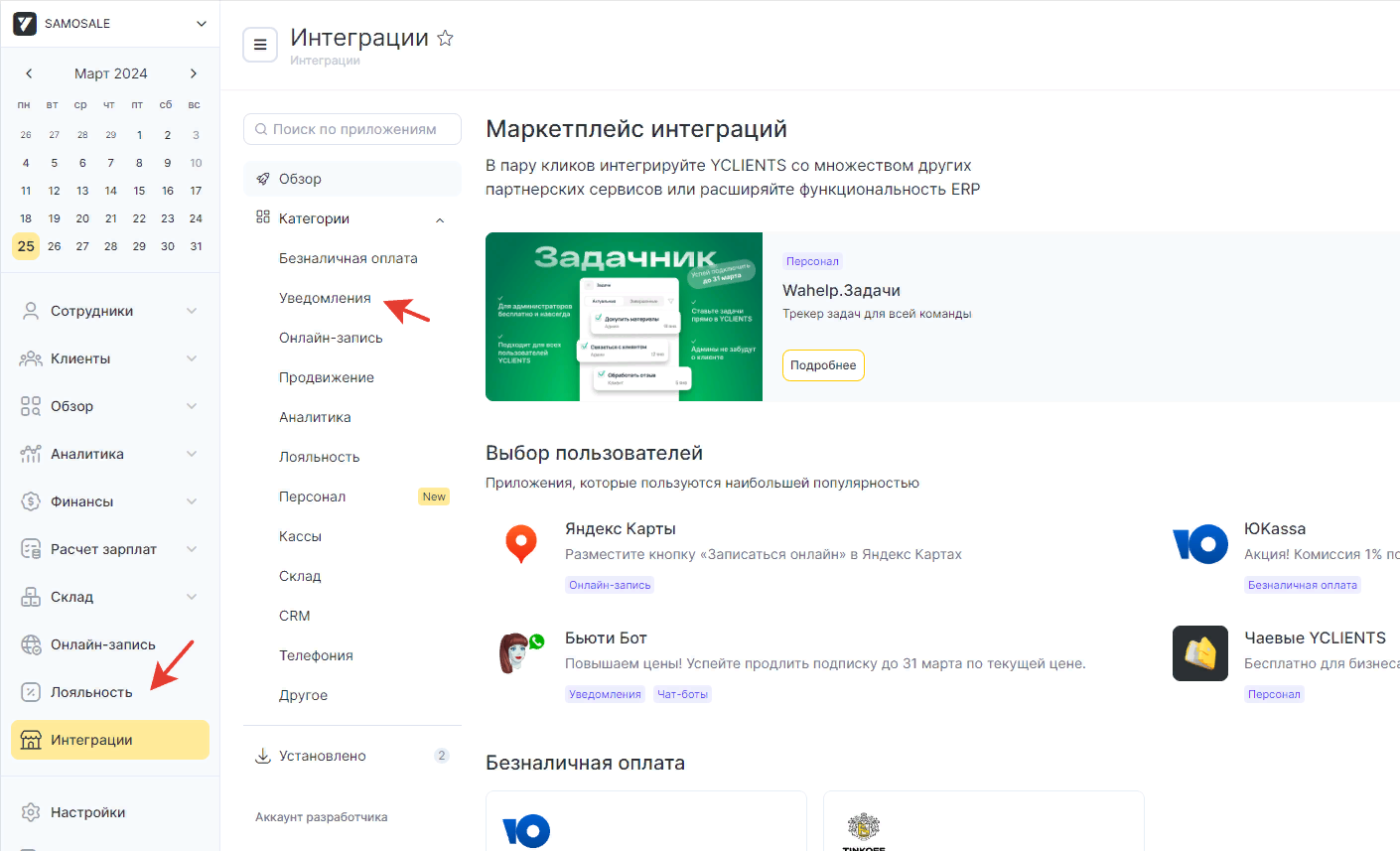Select the Склад category in integrations
Image resolution: width=1400 pixels, height=851 pixels.
pyautogui.click(x=300, y=576)
